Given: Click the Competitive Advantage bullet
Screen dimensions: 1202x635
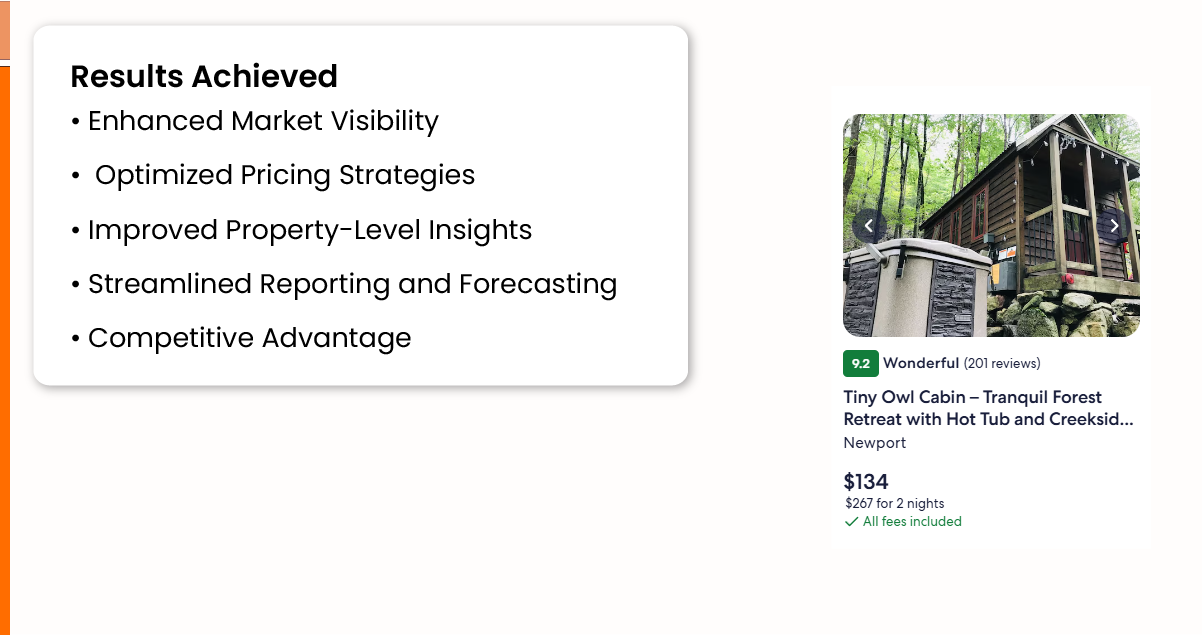Looking at the screenshot, I should pos(249,338).
